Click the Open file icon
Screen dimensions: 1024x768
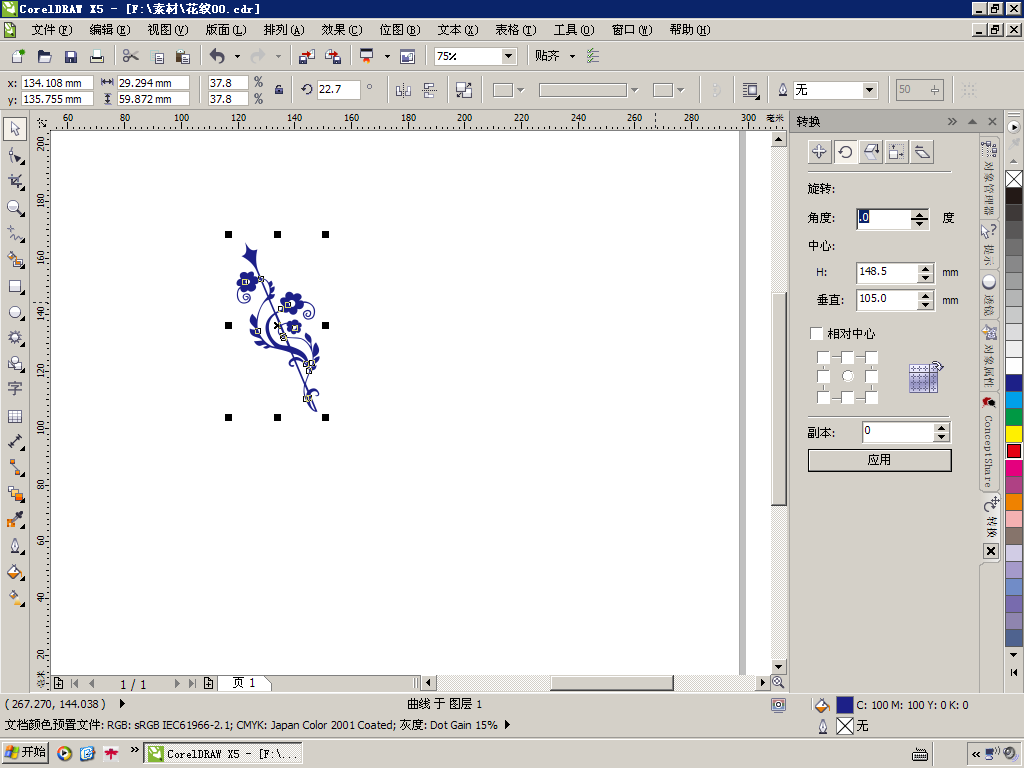[x=44, y=56]
